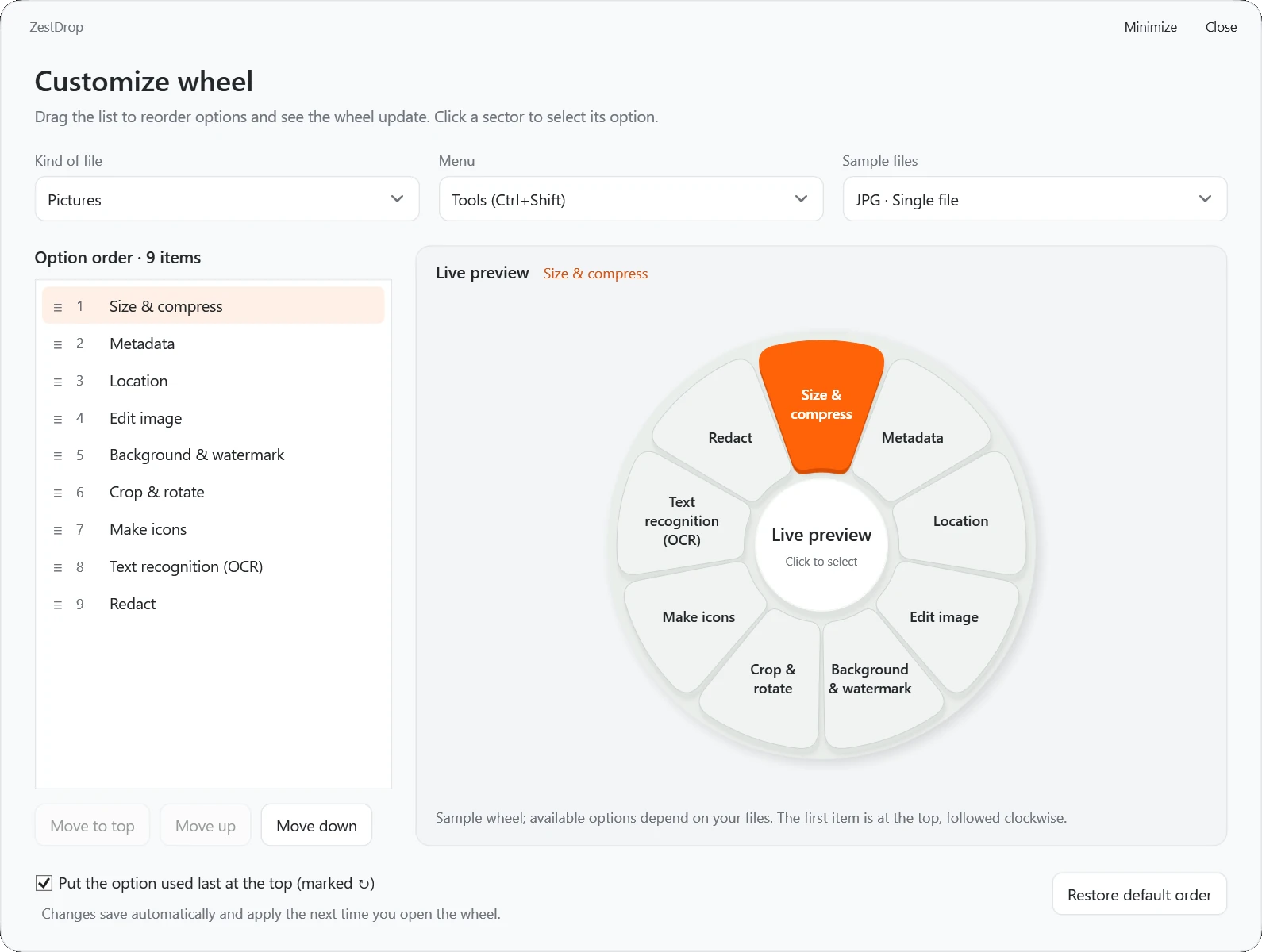Image resolution: width=1262 pixels, height=952 pixels.
Task: Select Text recognition (OCR) in option list
Action: coord(213,566)
